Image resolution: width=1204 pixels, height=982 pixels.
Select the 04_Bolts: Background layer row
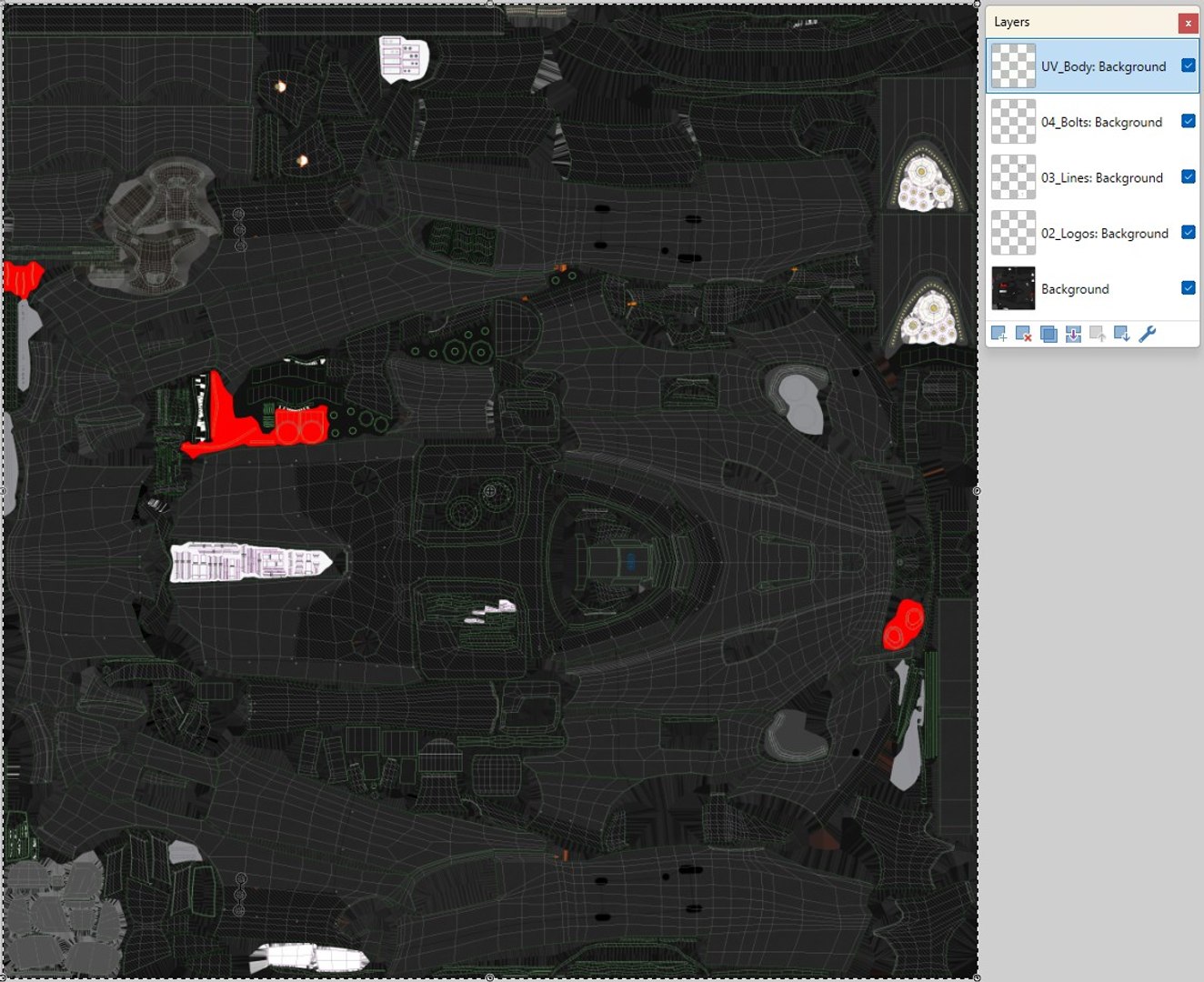point(1093,122)
